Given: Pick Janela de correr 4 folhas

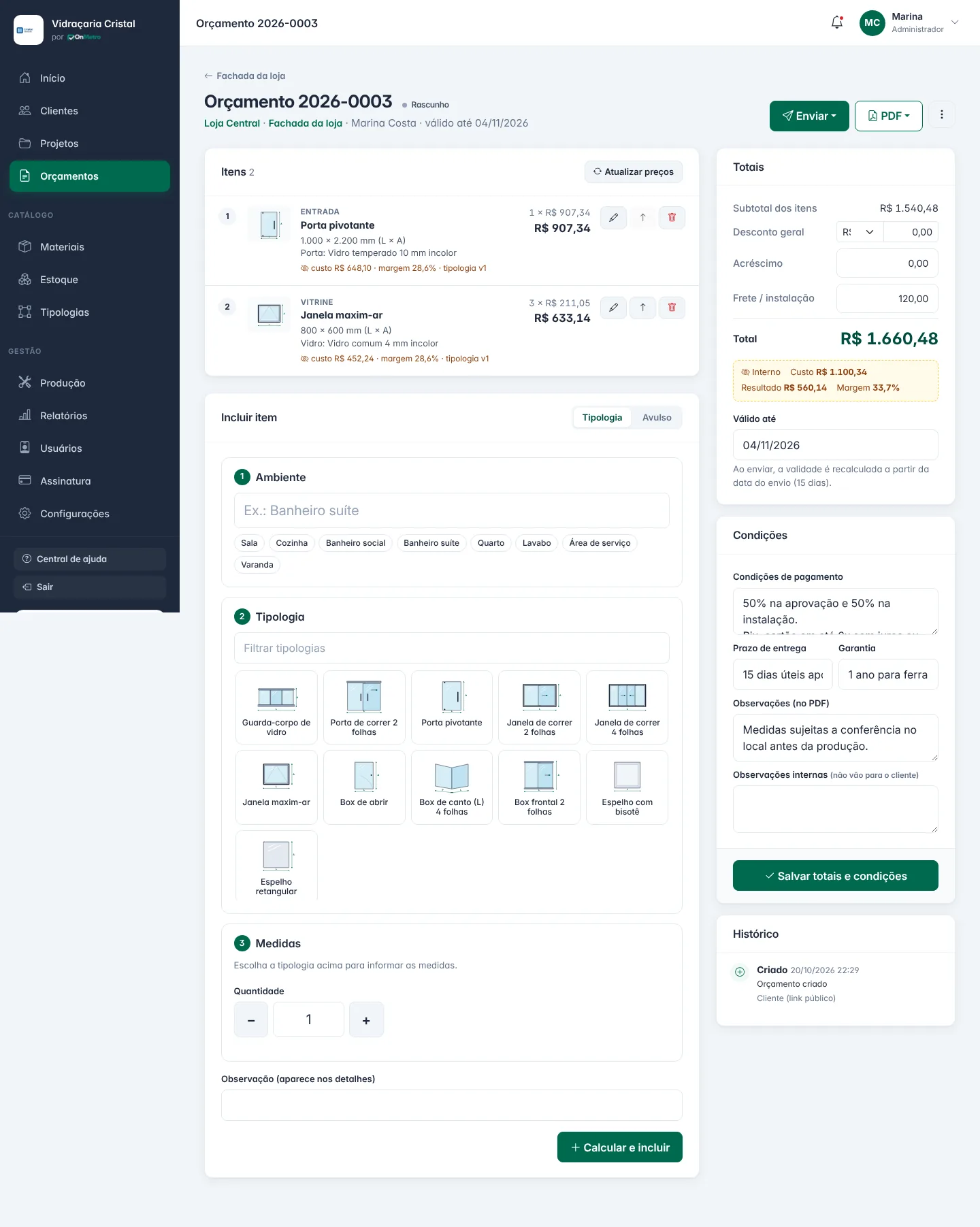Looking at the screenshot, I should pyautogui.click(x=627, y=708).
